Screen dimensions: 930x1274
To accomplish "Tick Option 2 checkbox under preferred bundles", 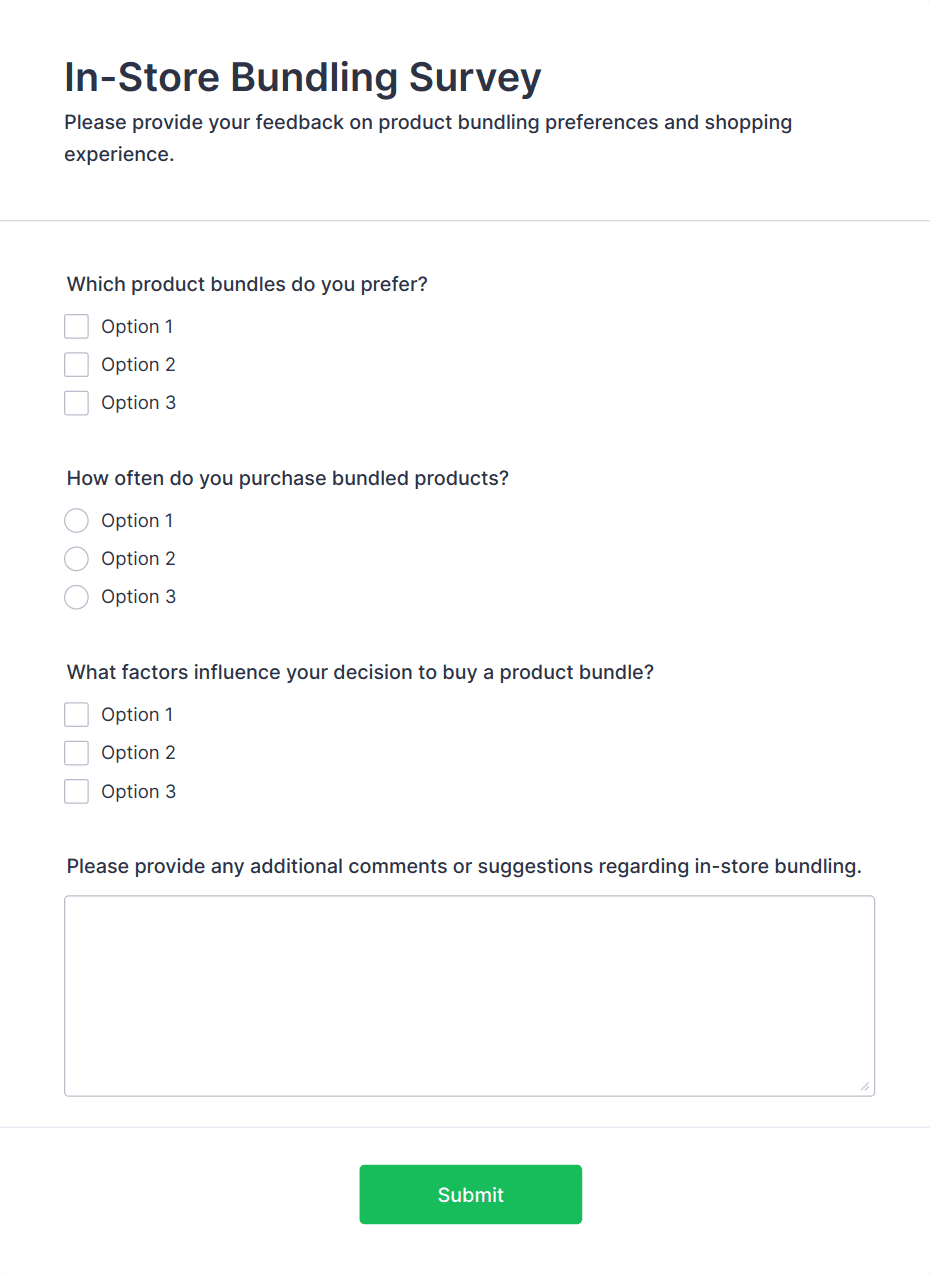I will [x=76, y=365].
